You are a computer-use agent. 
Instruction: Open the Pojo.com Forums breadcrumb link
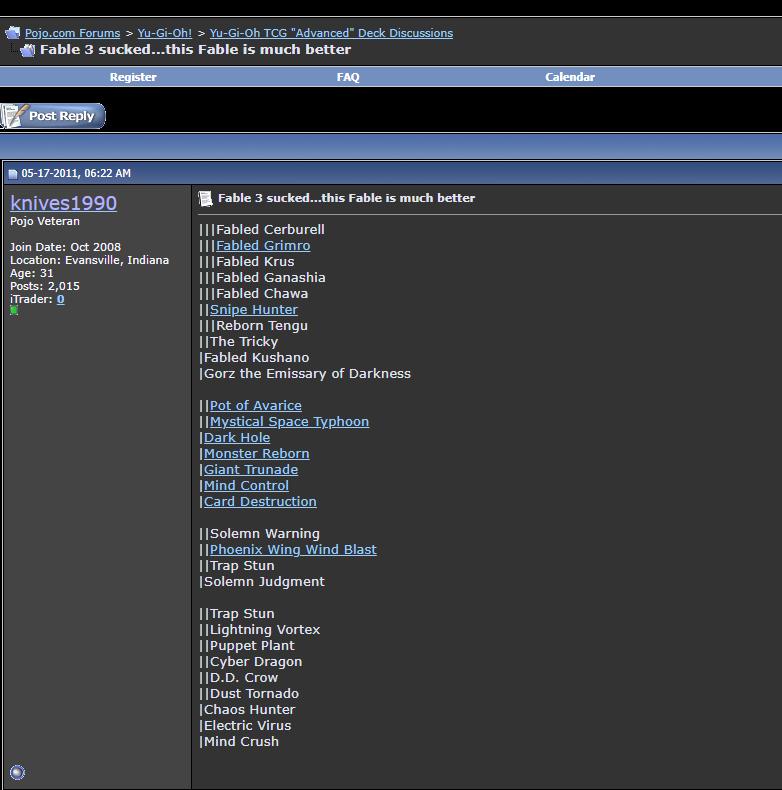73,33
